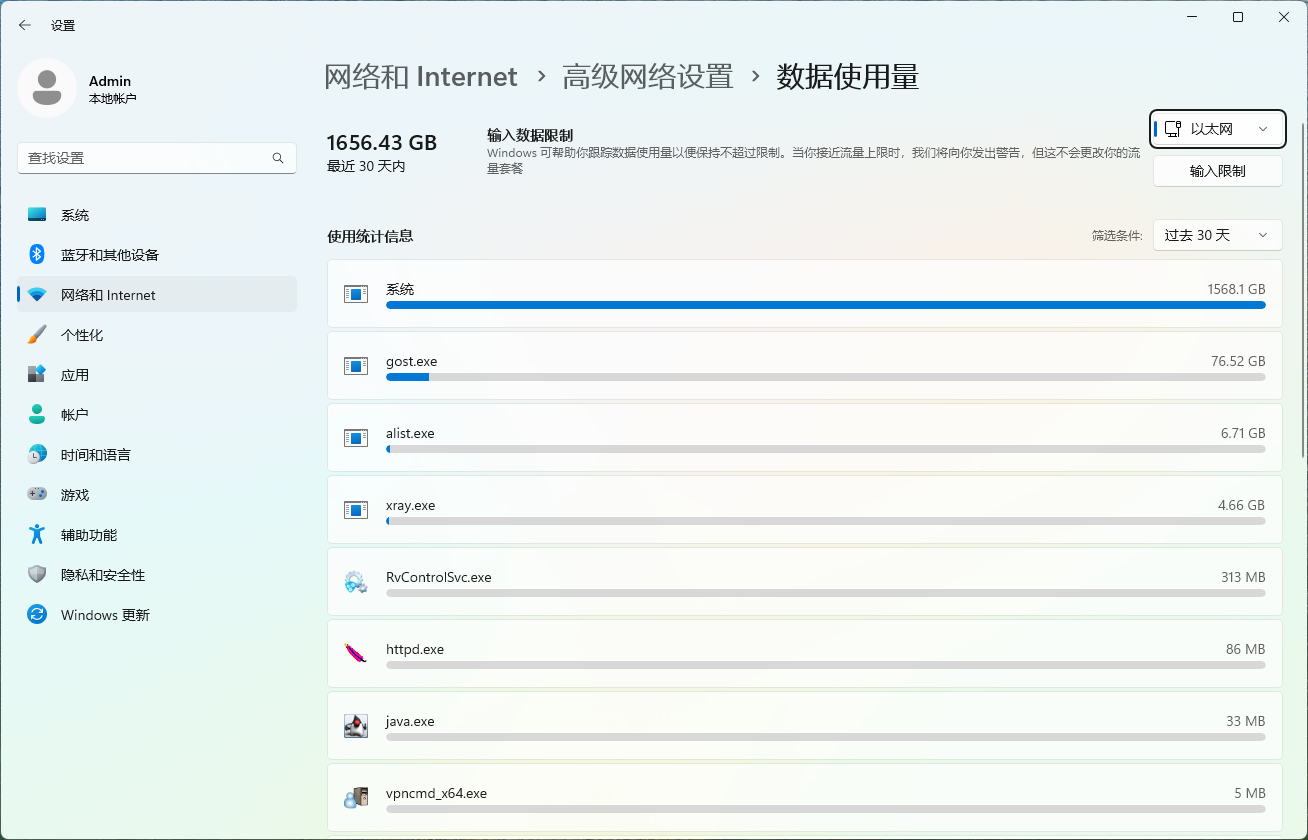The height and width of the screenshot is (840, 1308).
Task: Go to 网络和 Internet breadcrumb
Action: point(421,77)
